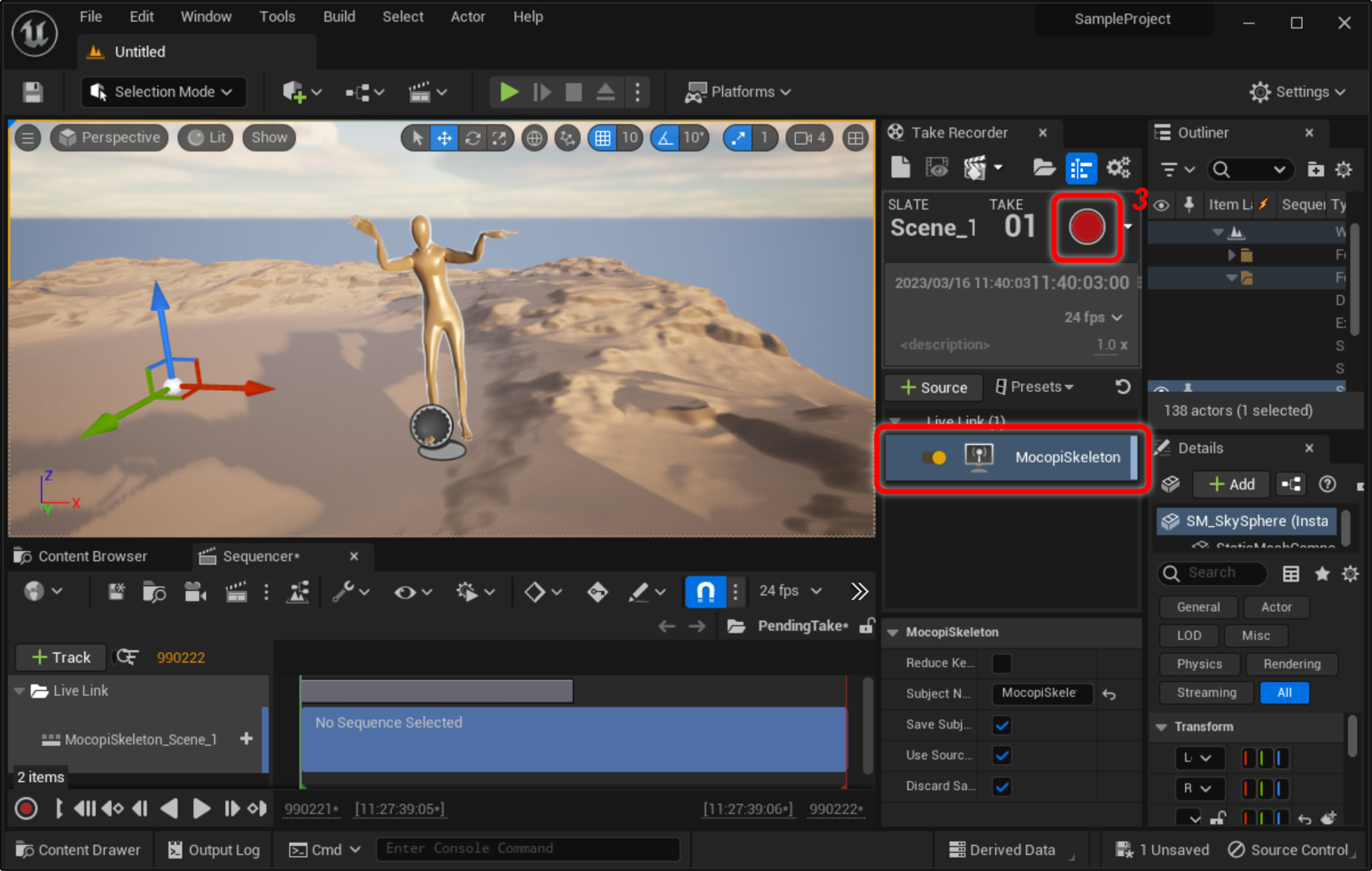Toggle the MocopiSkeleton source switch
This screenshot has height=871, width=1372.
pyautogui.click(x=934, y=457)
